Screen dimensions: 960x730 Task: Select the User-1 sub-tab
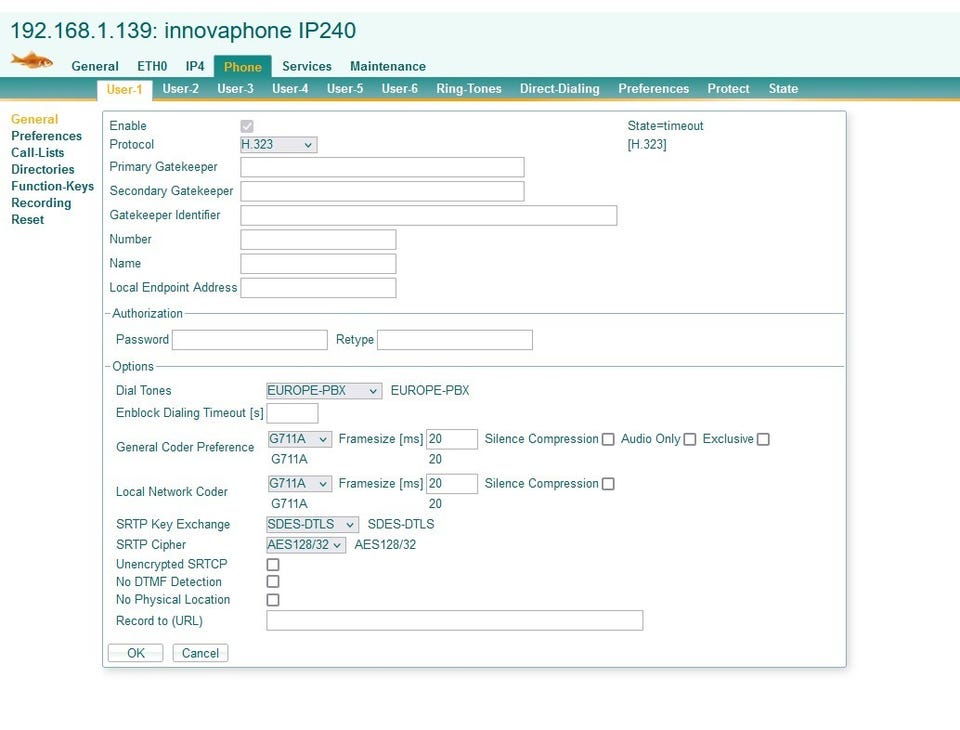tap(124, 89)
